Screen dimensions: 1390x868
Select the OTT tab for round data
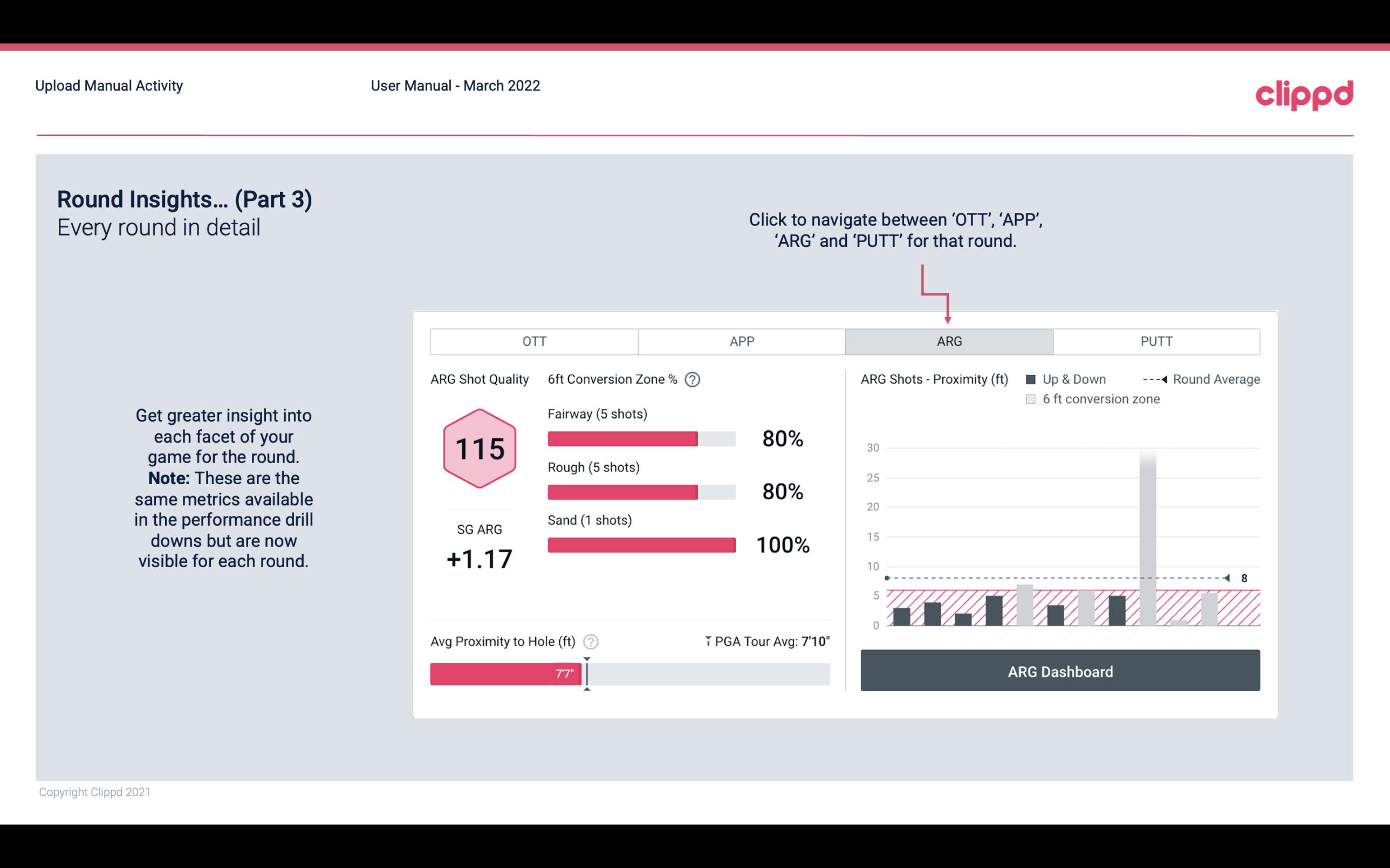tap(534, 342)
